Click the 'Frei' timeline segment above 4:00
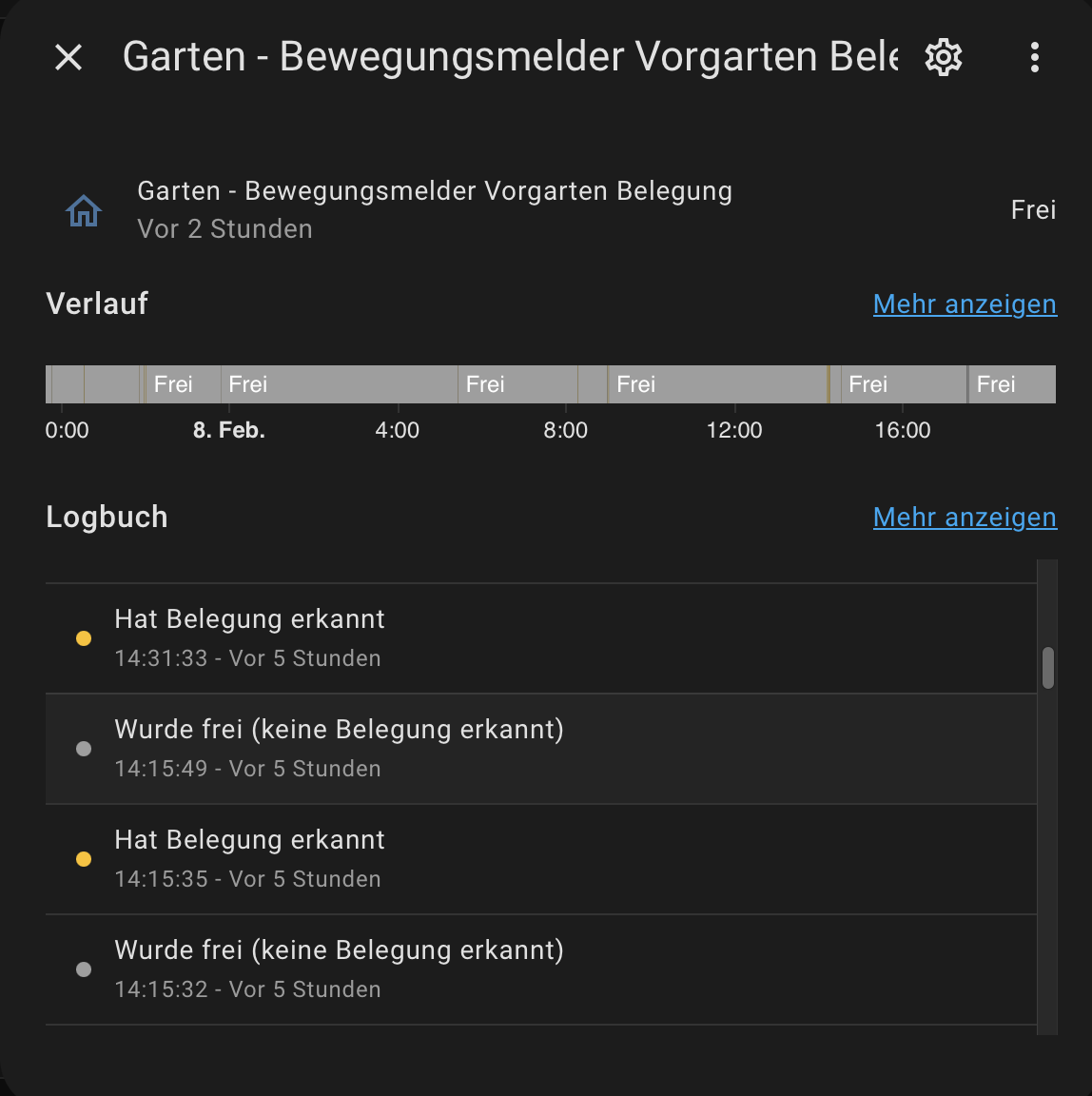 click(340, 384)
